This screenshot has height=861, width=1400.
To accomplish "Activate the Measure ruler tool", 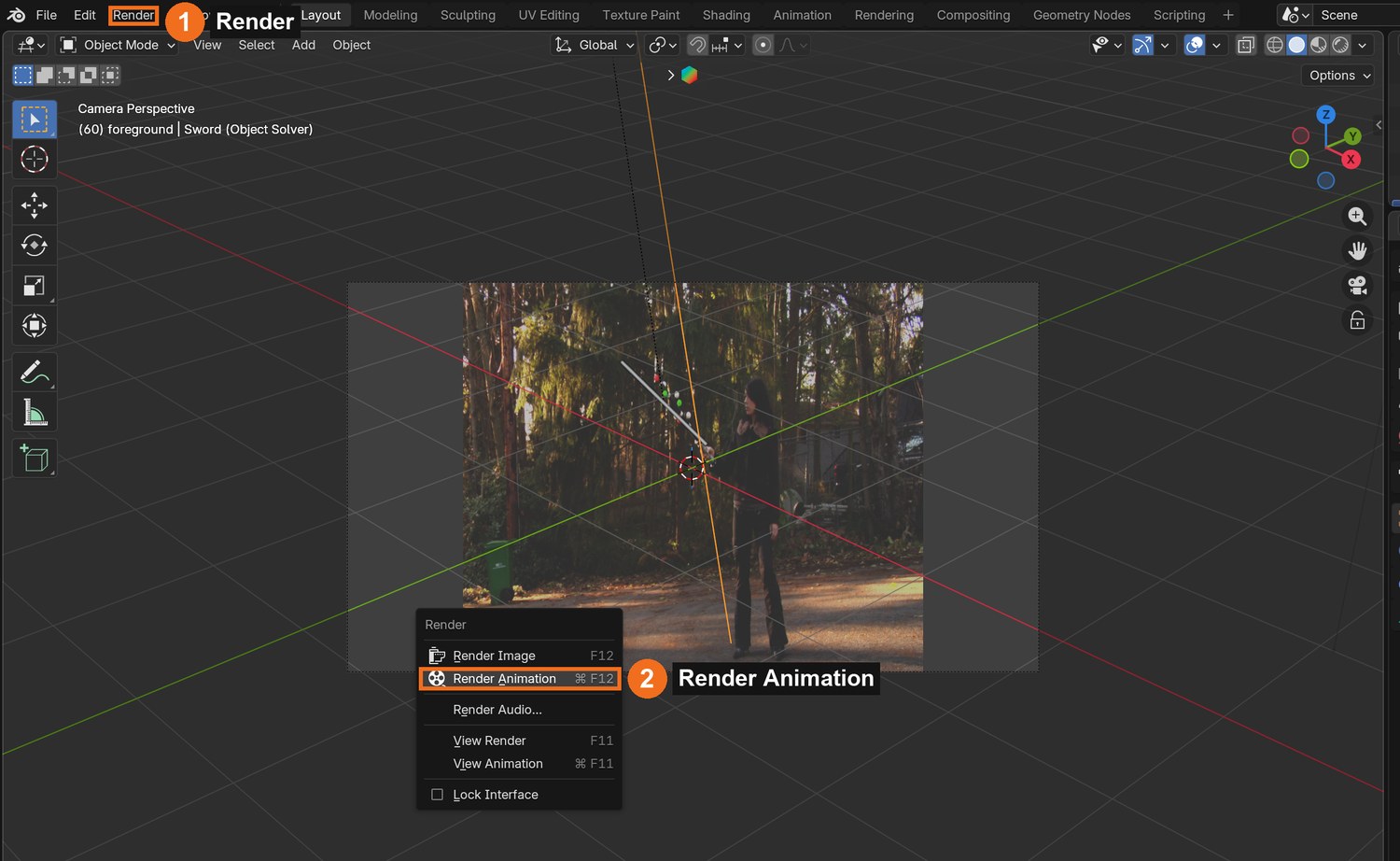I will click(35, 412).
